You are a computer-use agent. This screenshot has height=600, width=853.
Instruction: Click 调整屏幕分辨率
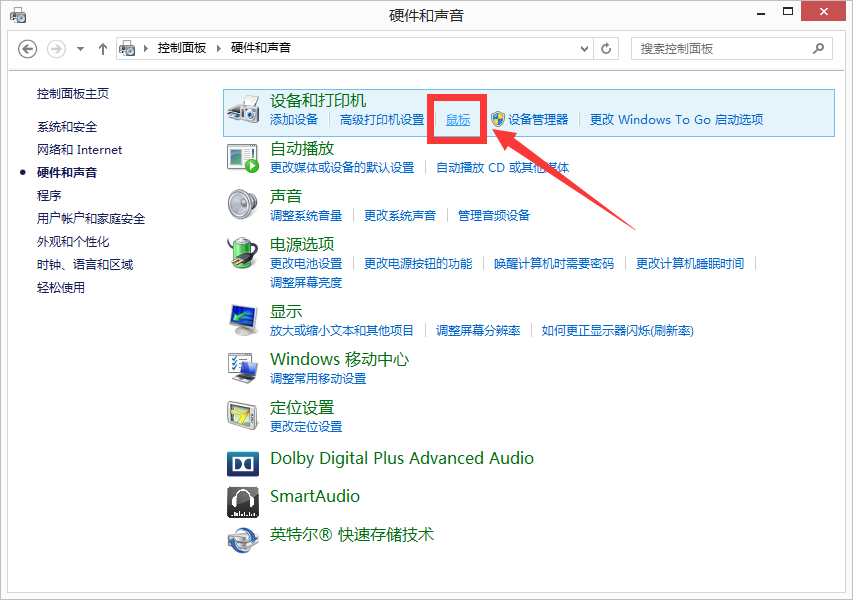tap(478, 330)
